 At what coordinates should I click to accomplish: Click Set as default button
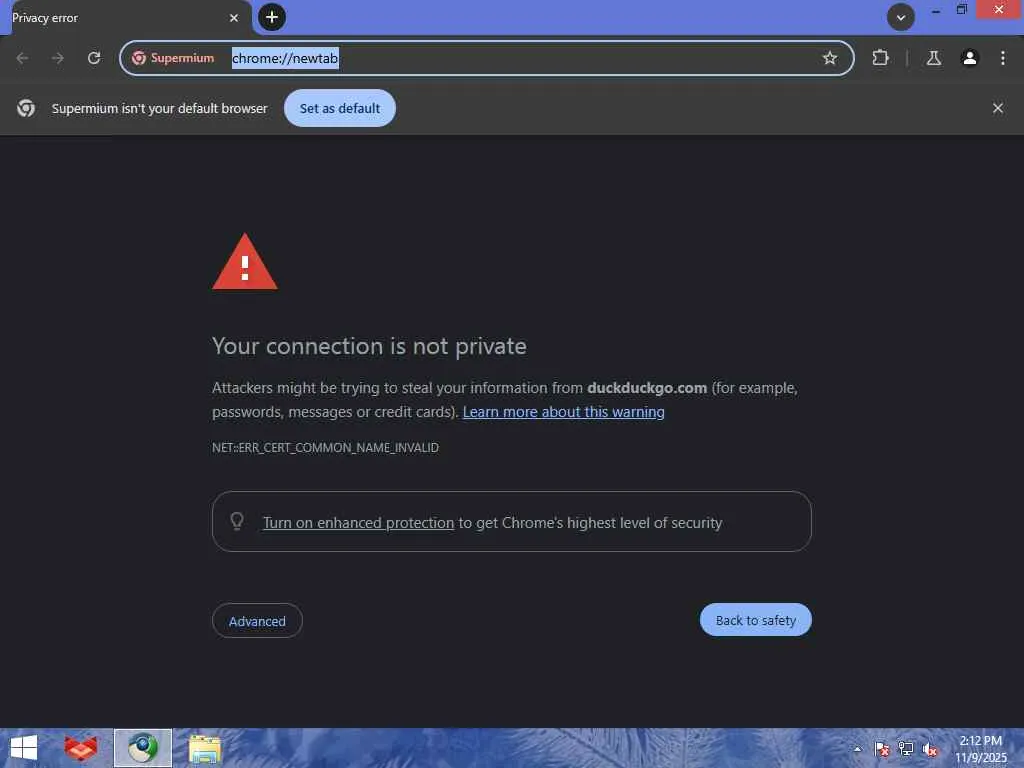[340, 108]
